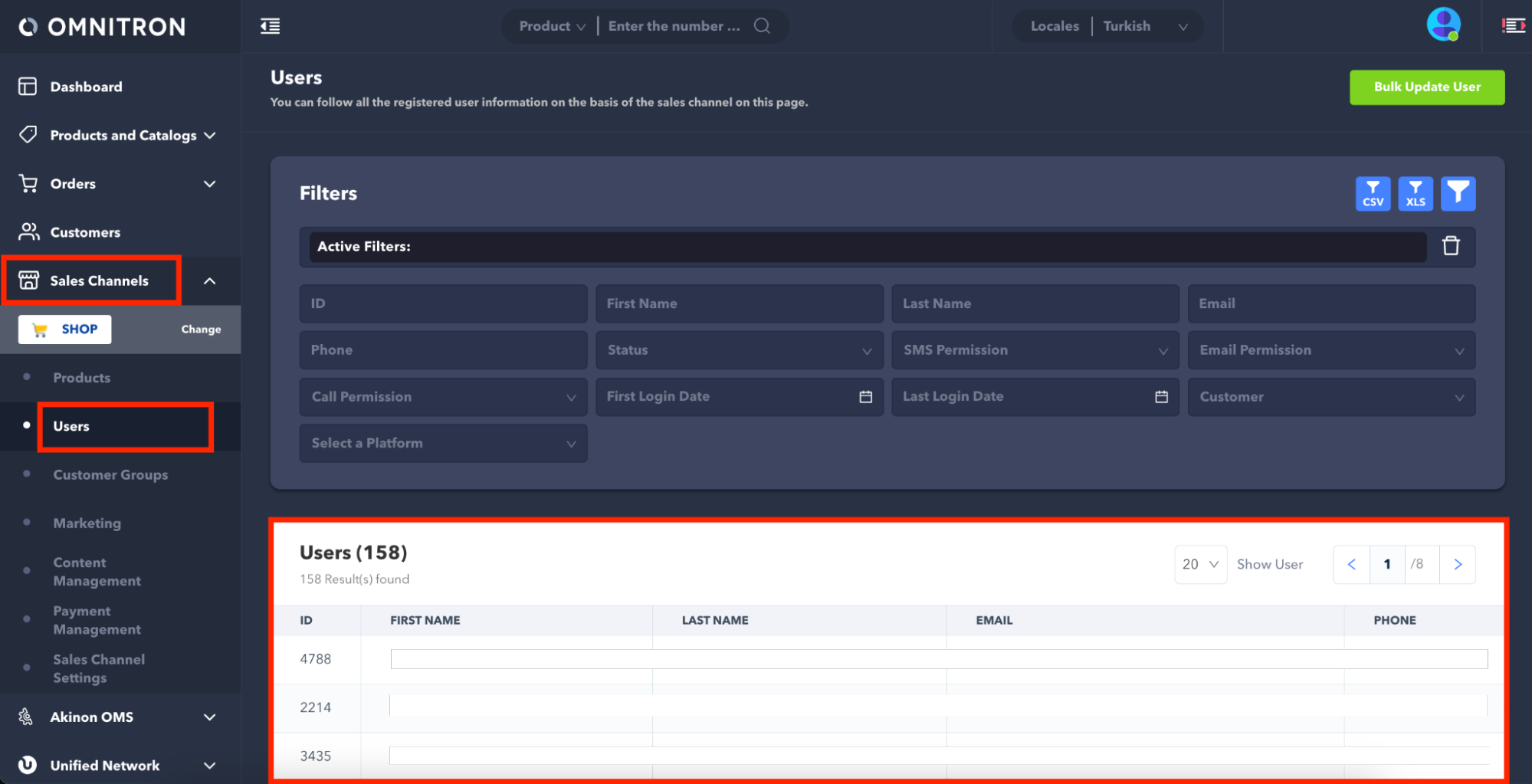Viewport: 1532px width, 784px height.
Task: Open Customer Groups in sidebar
Action: point(110,475)
